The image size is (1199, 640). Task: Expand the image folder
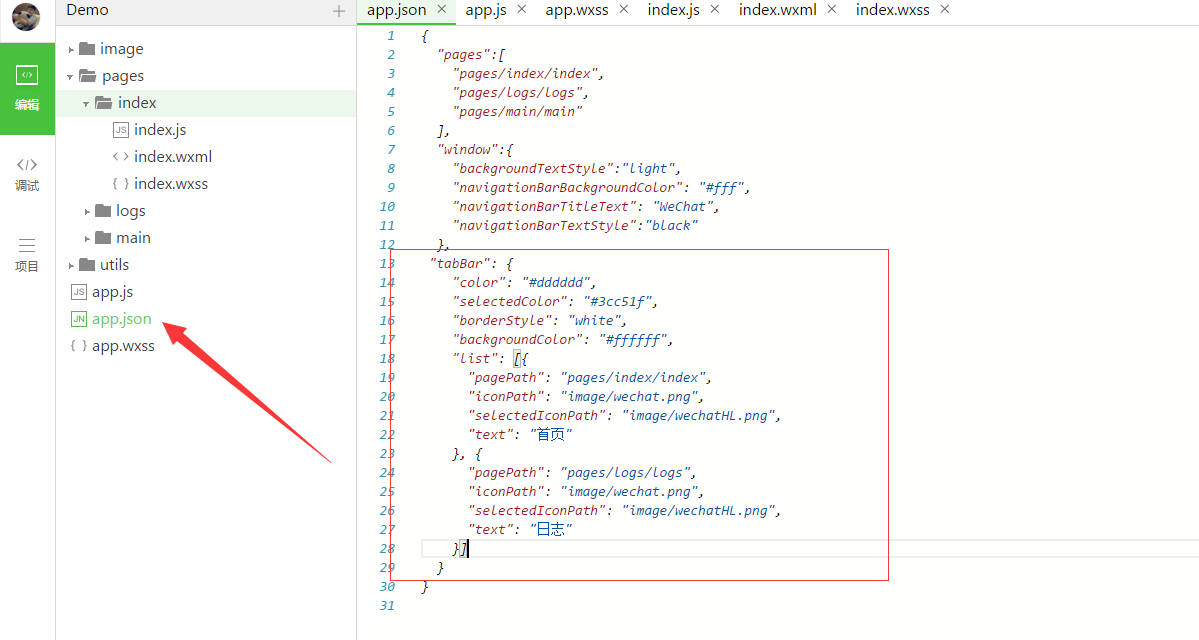click(72, 49)
